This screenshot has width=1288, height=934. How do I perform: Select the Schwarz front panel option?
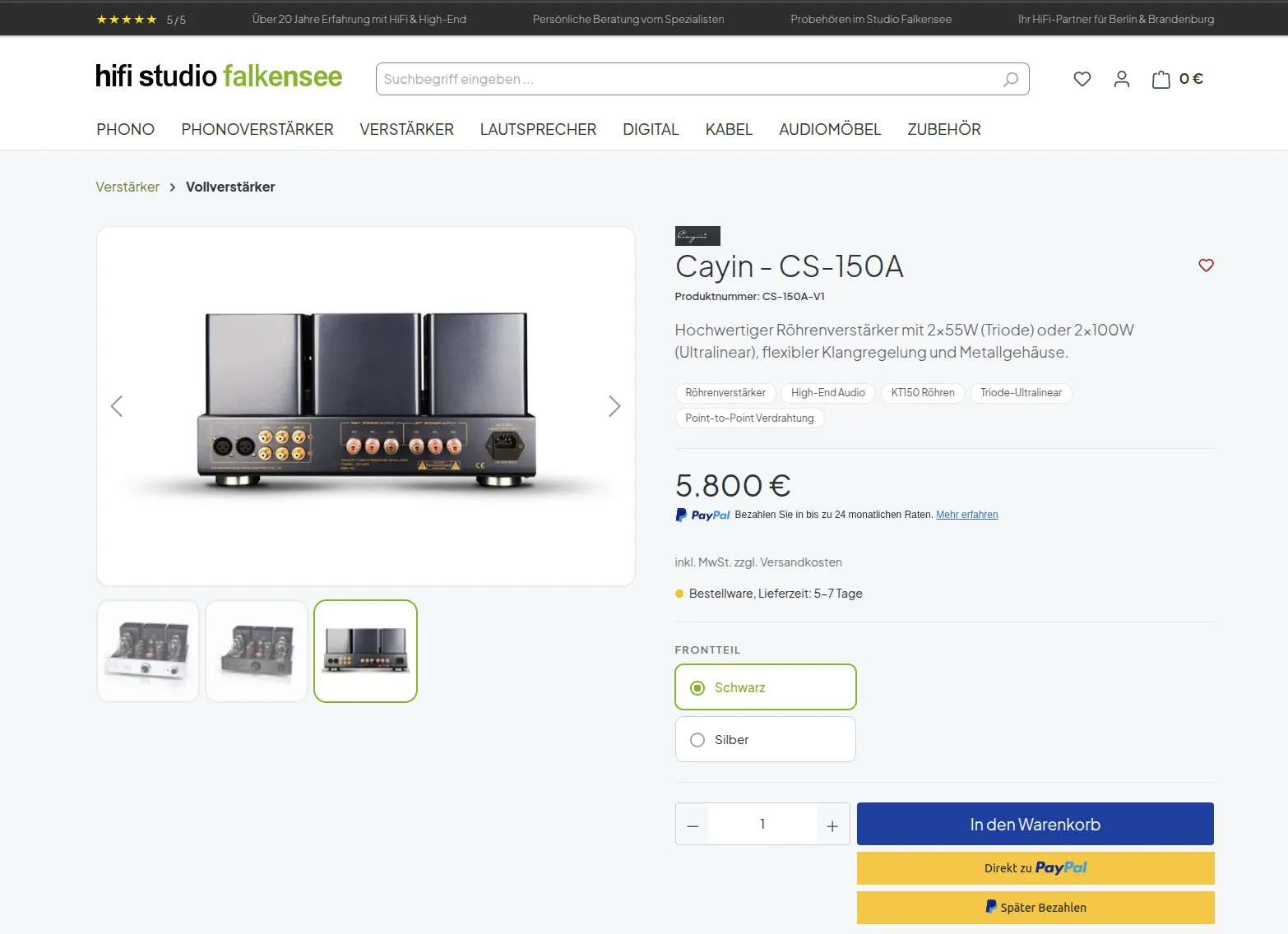766,687
